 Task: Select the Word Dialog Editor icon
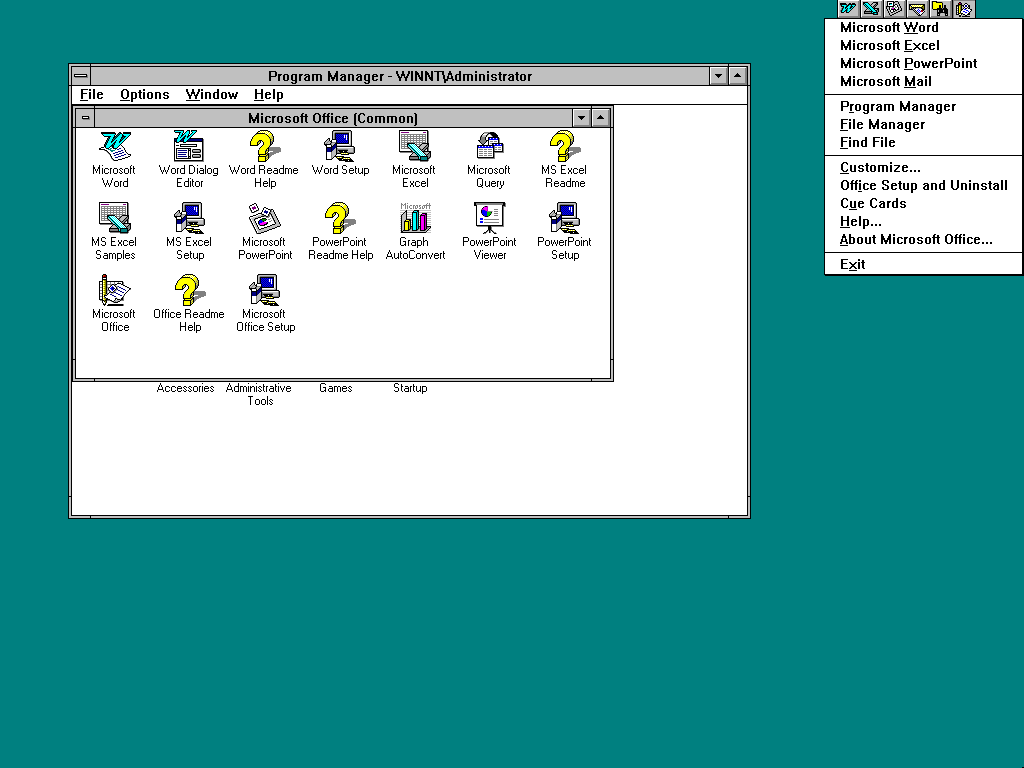pyautogui.click(x=189, y=147)
